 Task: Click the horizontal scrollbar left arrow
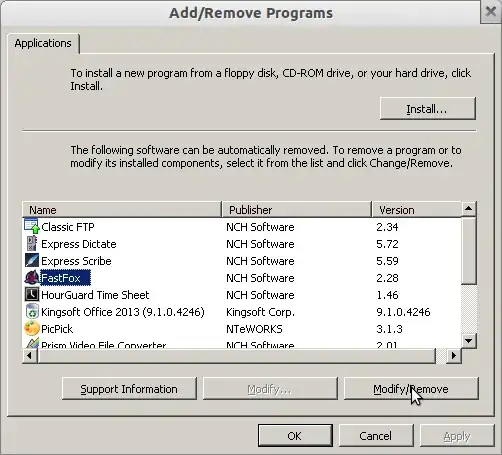[x=30, y=355]
